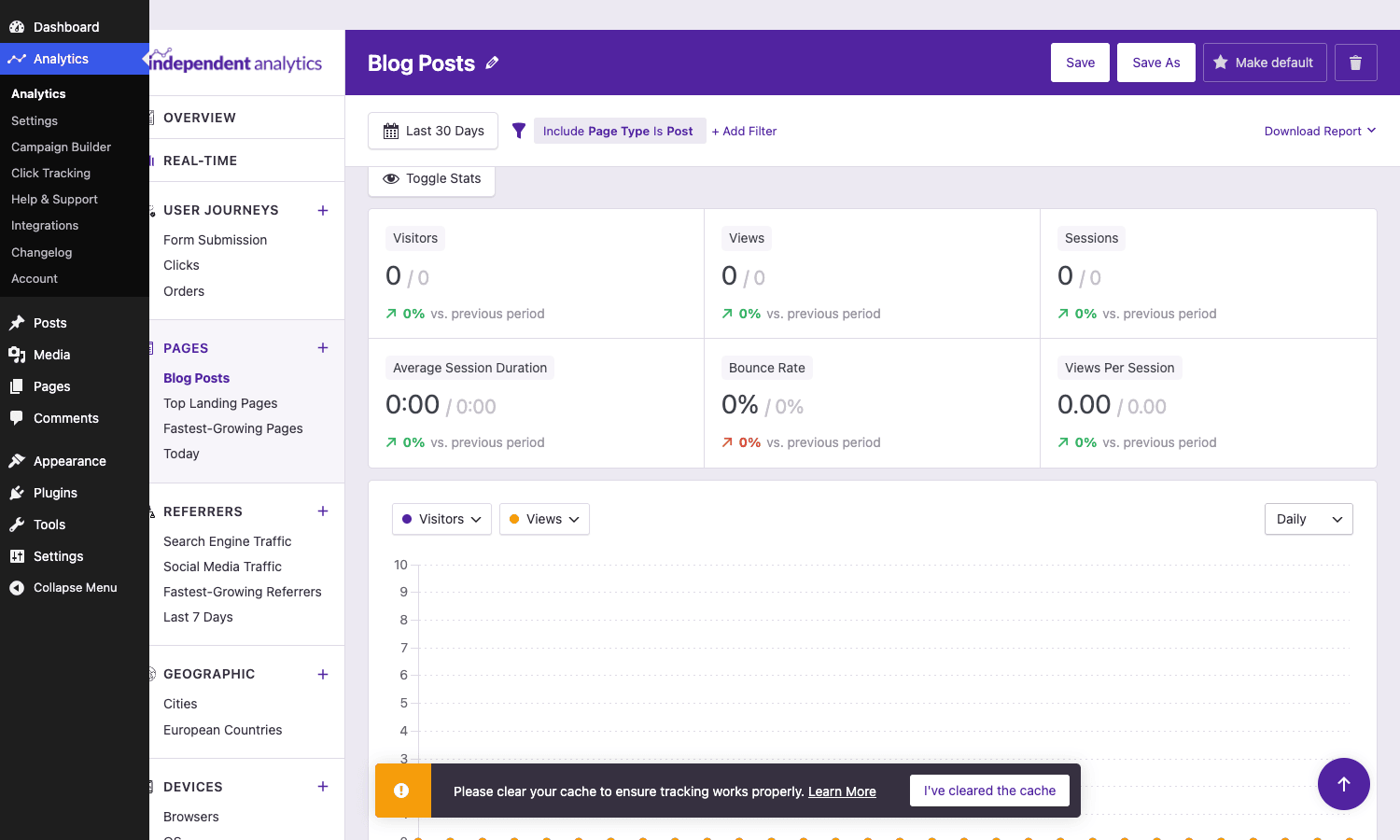Click the Posts pin icon

17,323
